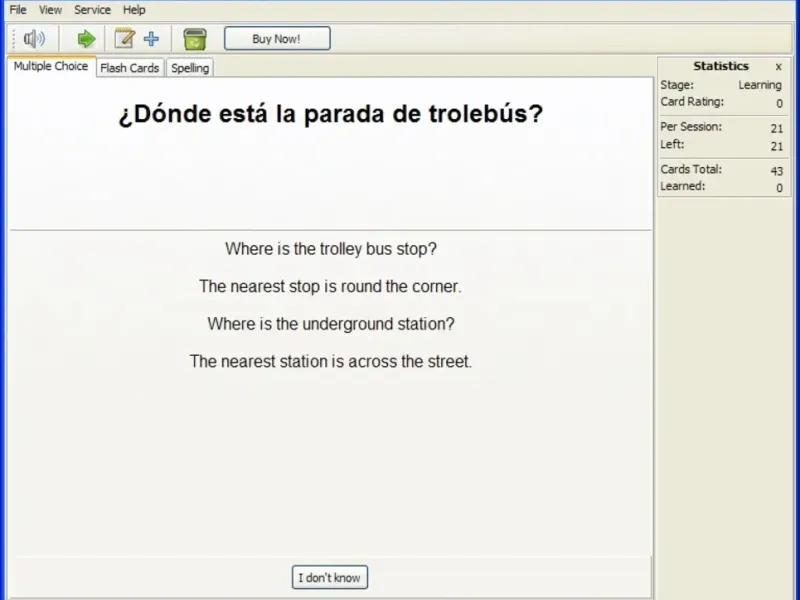Click the 'Stage:' label in Statistics
This screenshot has width=800, height=600.
677,85
